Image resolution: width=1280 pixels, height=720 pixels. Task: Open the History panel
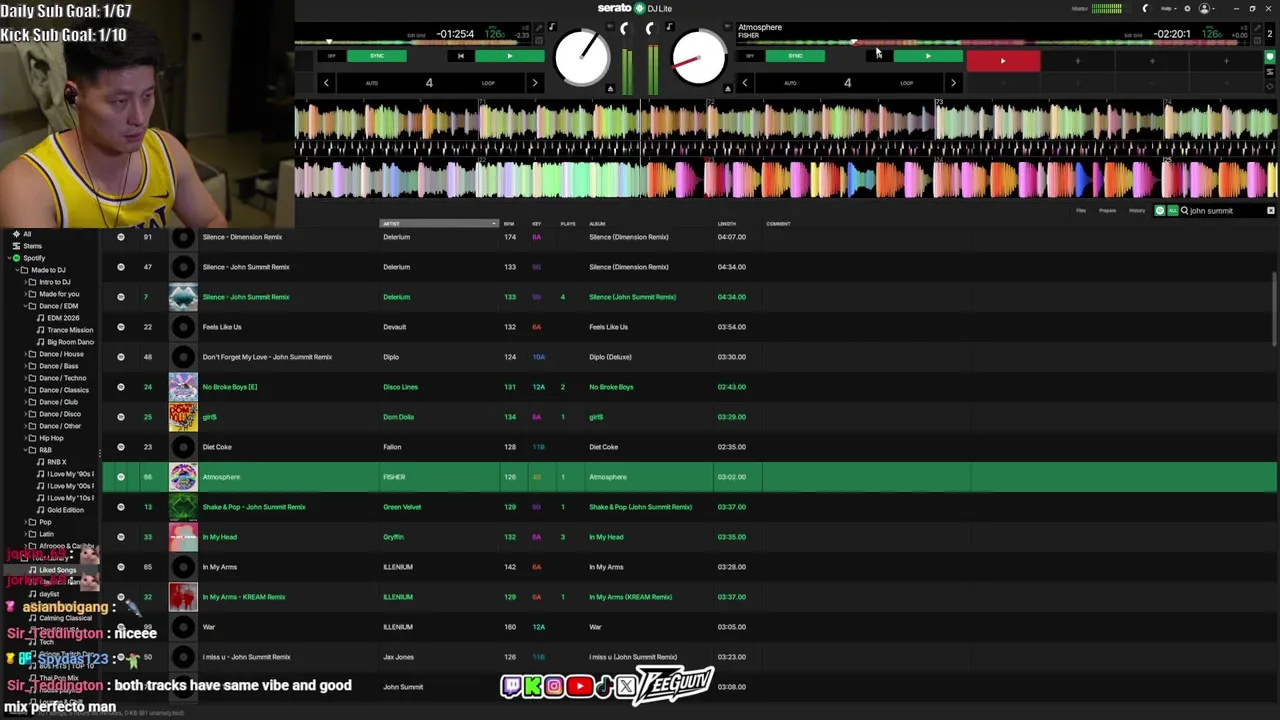coord(1137,211)
